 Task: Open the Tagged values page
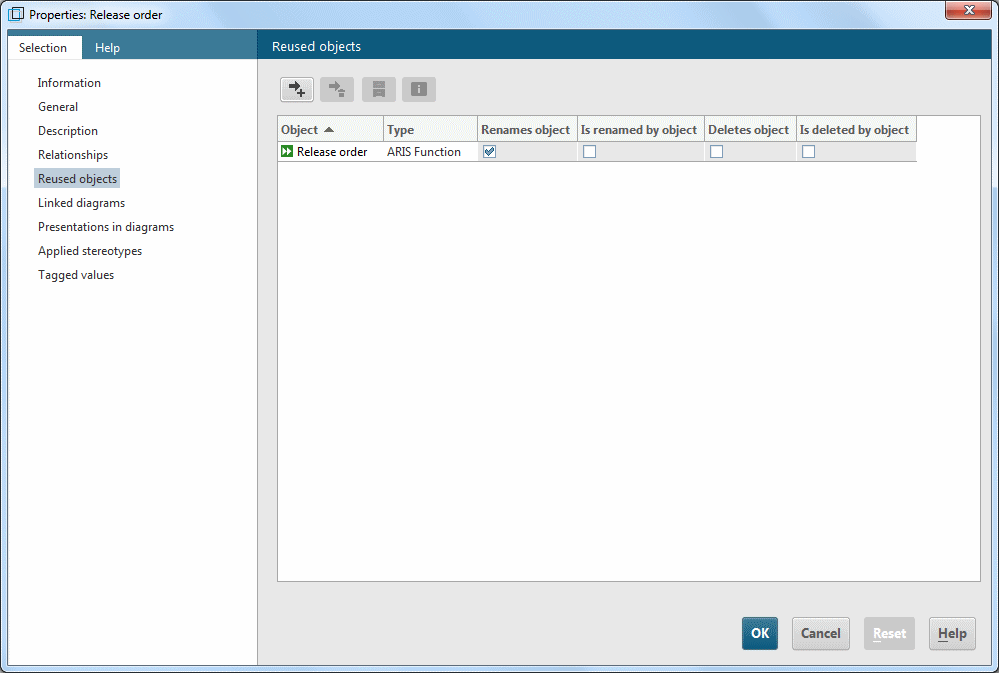pos(76,275)
